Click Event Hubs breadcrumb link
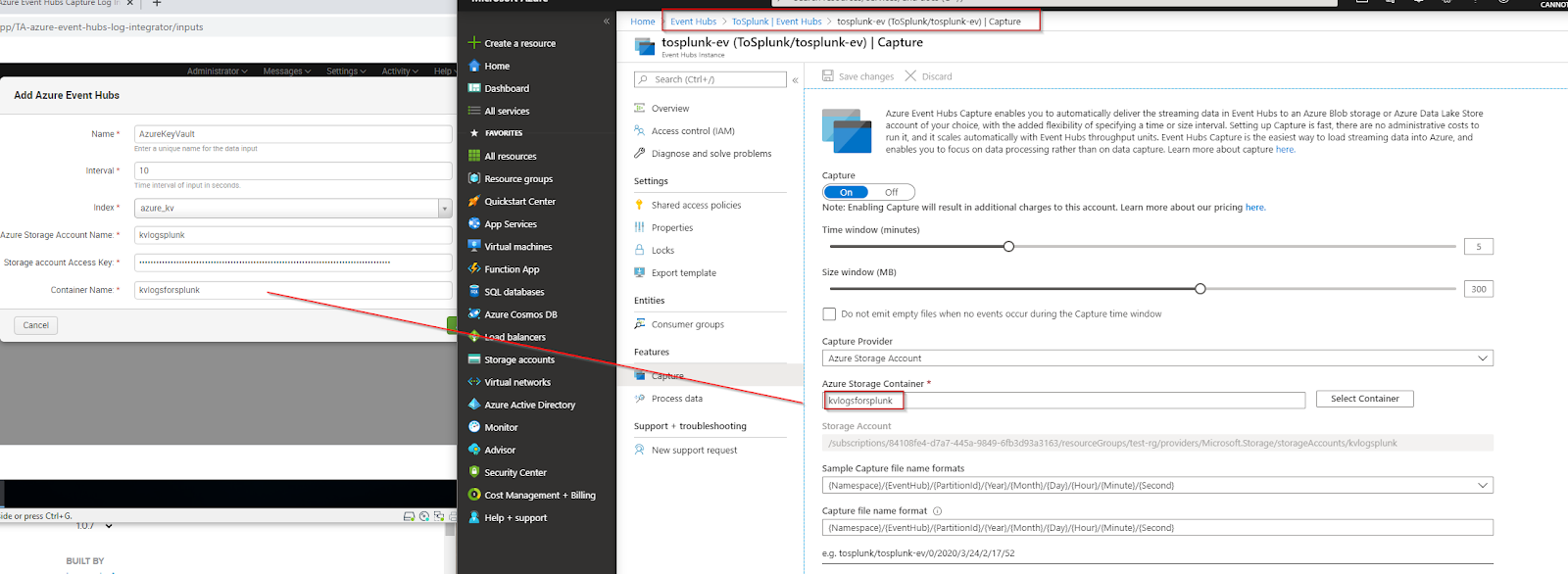1568x574 pixels. (693, 22)
